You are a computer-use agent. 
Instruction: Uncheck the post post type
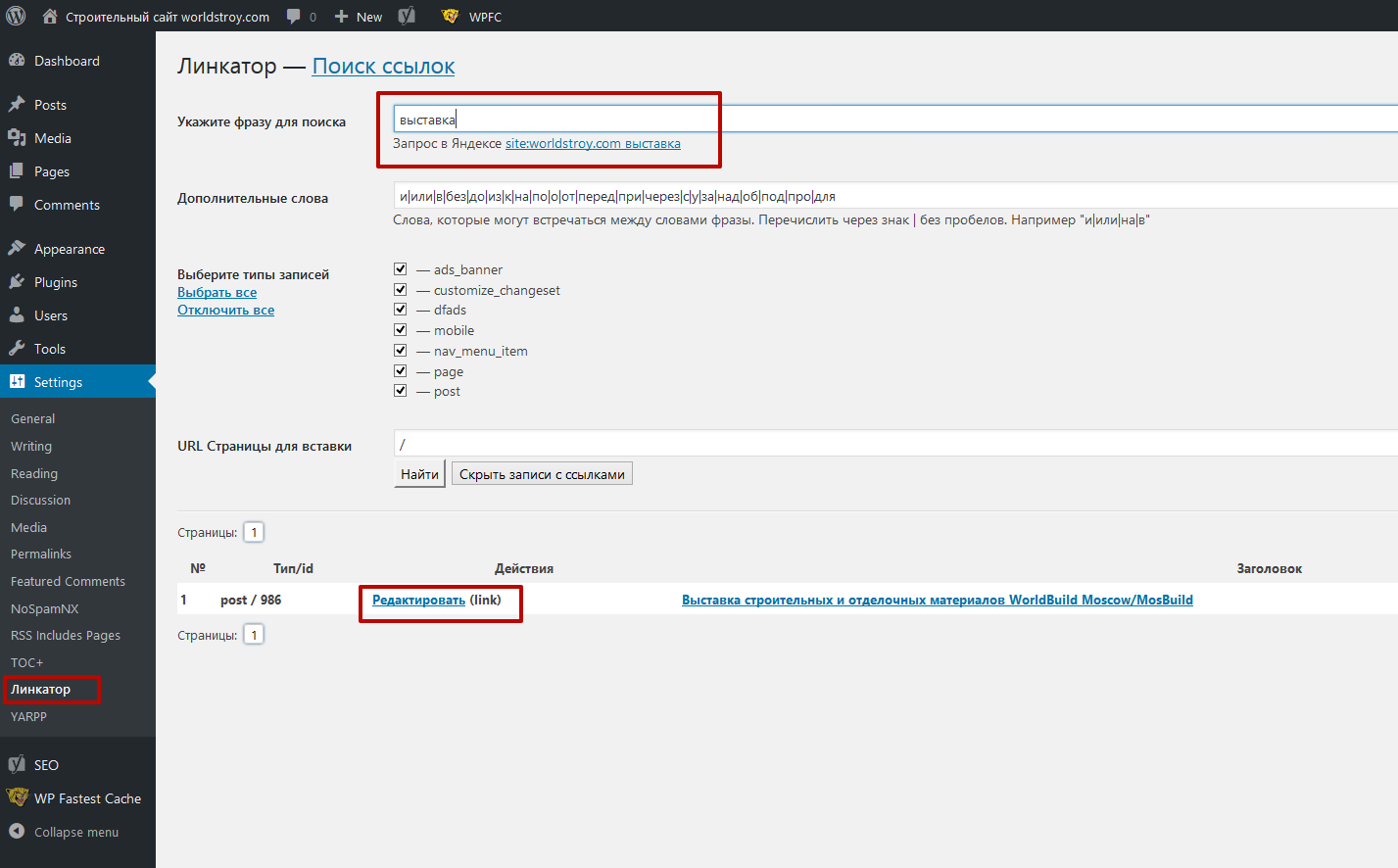[400, 391]
